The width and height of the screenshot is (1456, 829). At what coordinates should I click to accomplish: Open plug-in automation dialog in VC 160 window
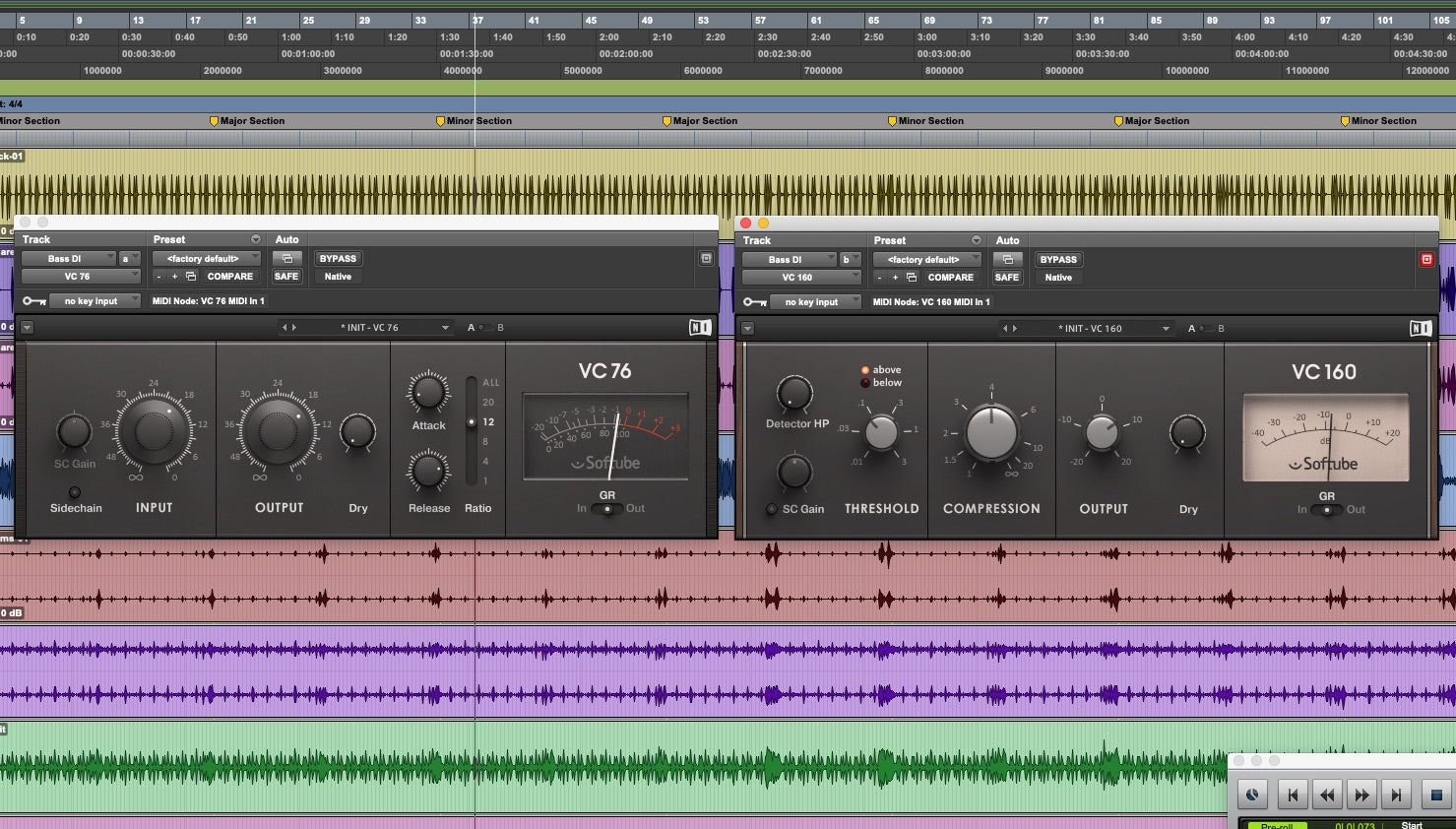tap(1007, 260)
